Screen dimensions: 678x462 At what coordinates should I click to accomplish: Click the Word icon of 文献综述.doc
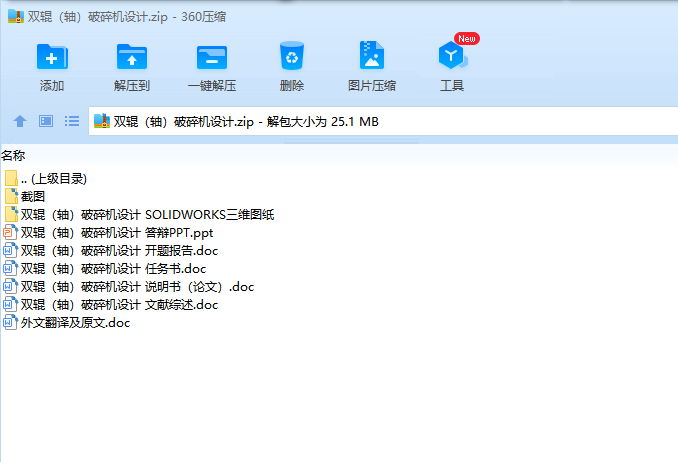tap(10, 305)
